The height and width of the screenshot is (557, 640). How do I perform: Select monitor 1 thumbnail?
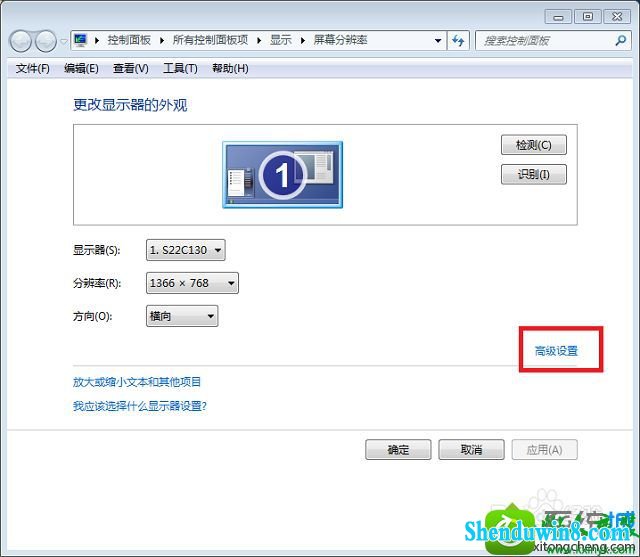pos(282,175)
